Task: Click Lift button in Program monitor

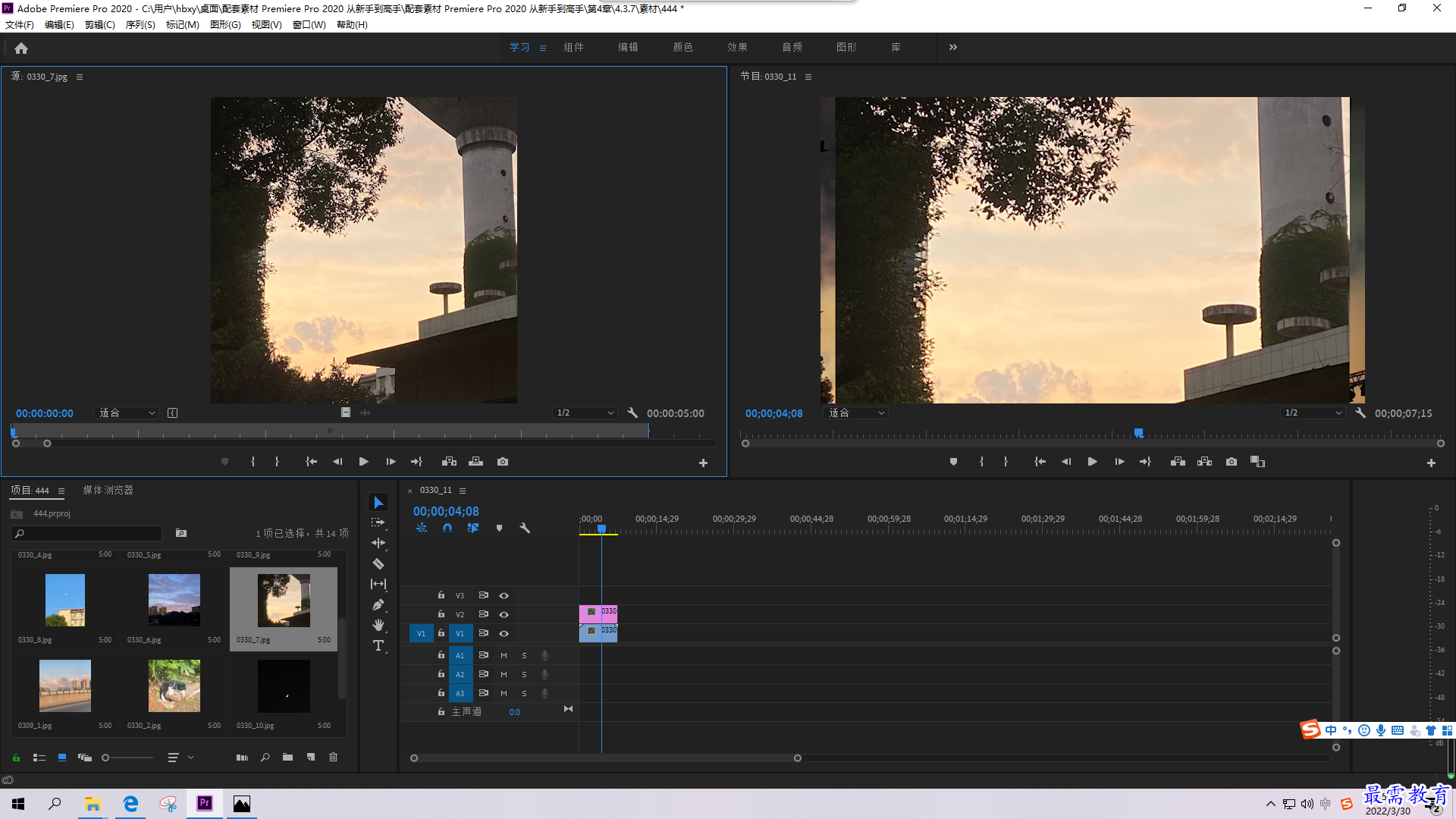Action: point(1178,461)
